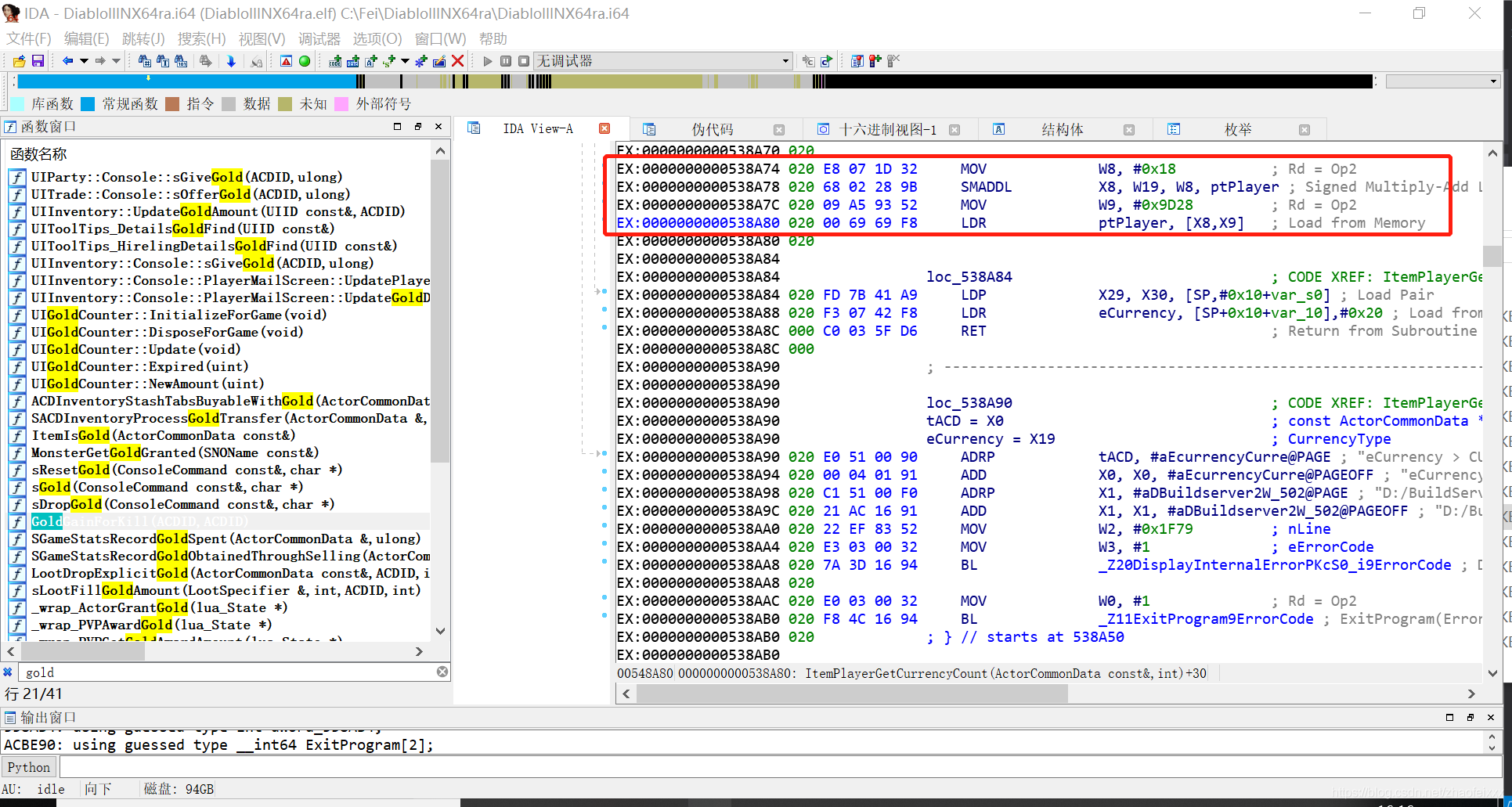Open the 搜索(H) menu

(x=201, y=38)
